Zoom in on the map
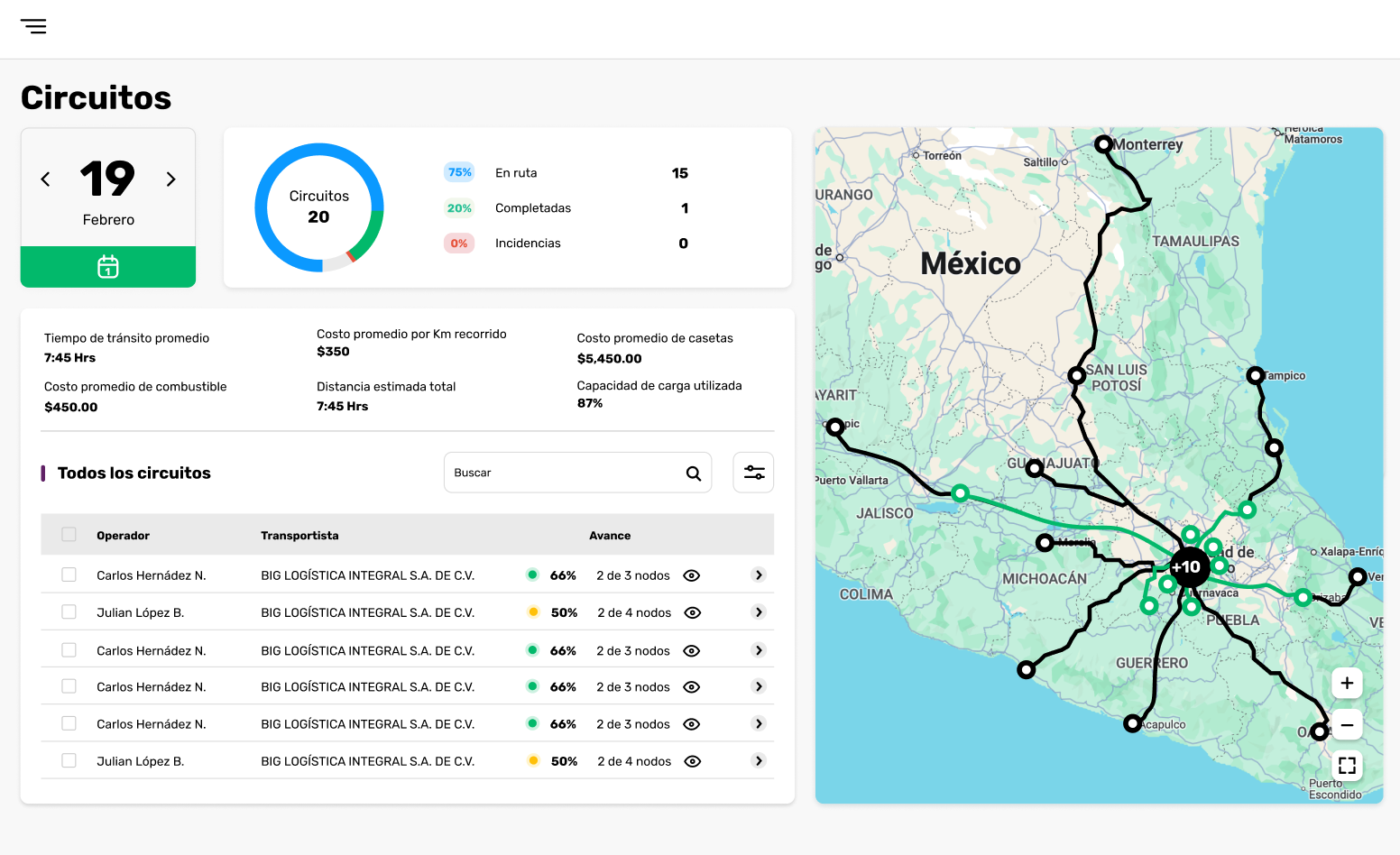1400x855 pixels. coord(1347,684)
